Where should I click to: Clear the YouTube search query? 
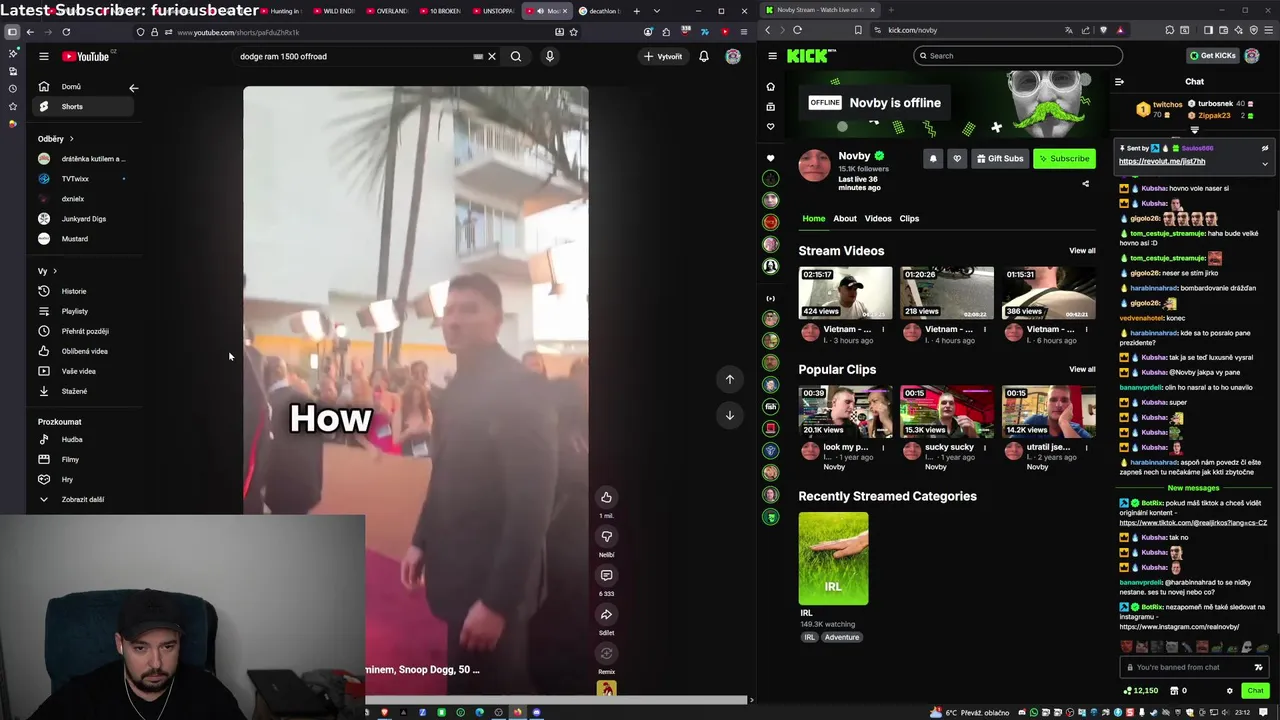[x=492, y=56]
